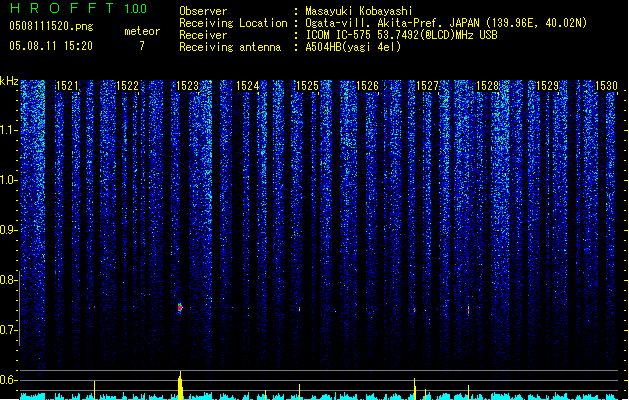Click the 1522 time marker
The width and height of the screenshot is (629, 400).
[127, 86]
